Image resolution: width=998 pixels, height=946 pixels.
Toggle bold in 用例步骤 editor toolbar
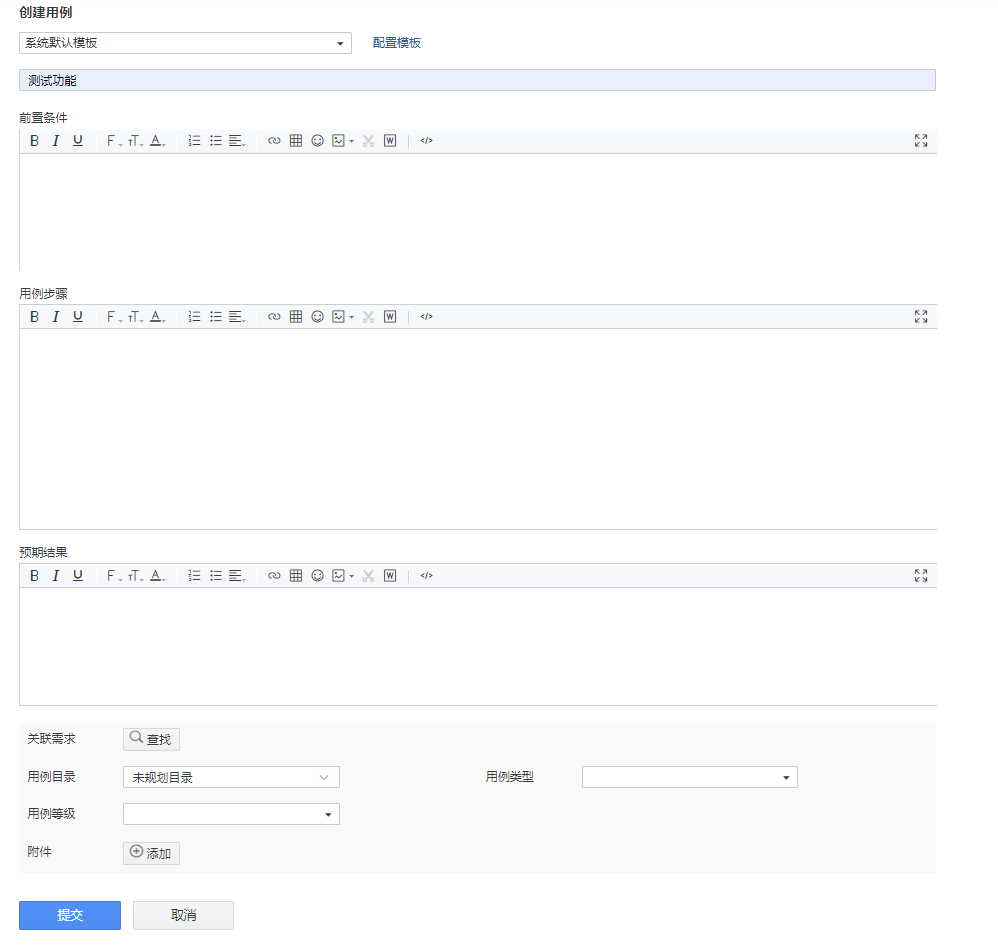[x=34, y=316]
